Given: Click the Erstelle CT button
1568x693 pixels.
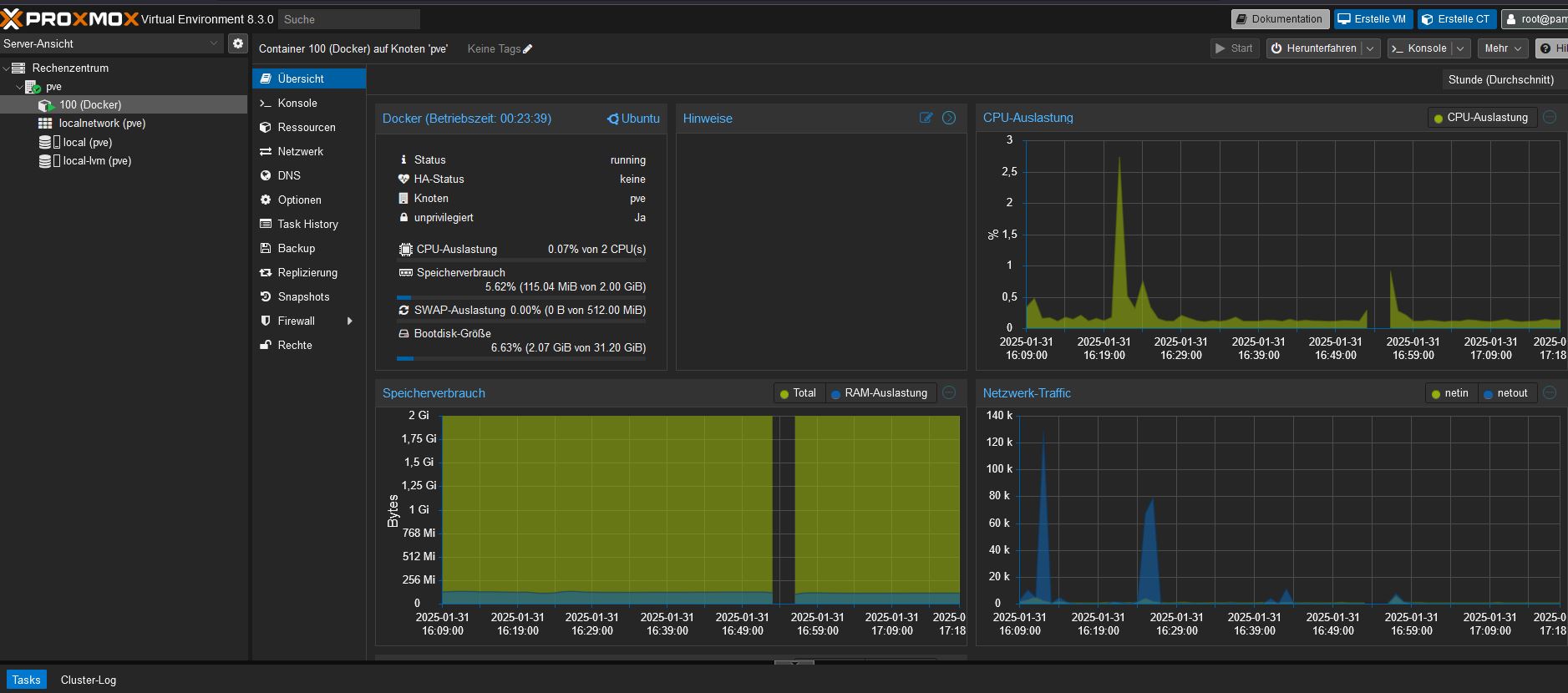Looking at the screenshot, I should click(x=1456, y=19).
